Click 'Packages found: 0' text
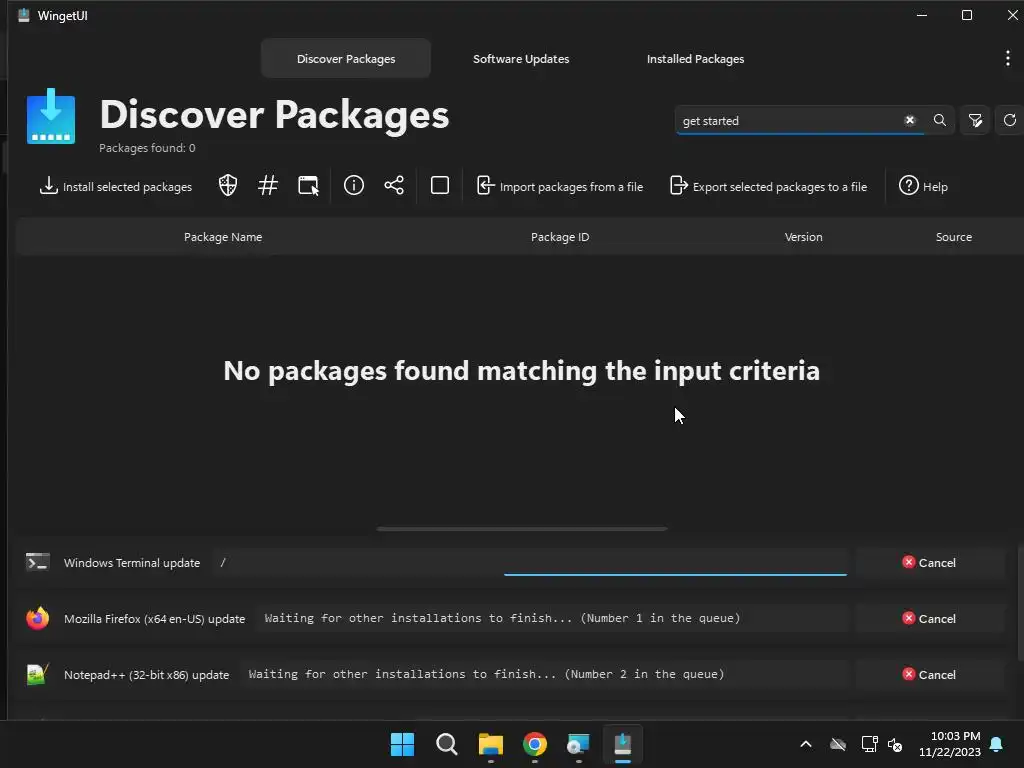1024x768 pixels. click(147, 148)
